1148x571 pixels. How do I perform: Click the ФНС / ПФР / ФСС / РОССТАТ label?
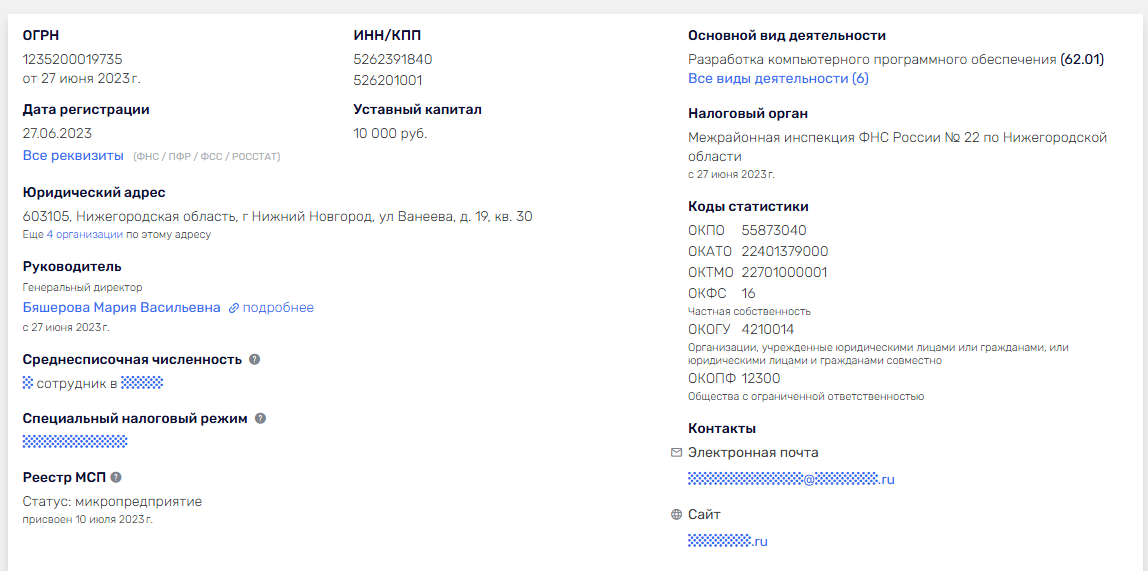(207, 157)
